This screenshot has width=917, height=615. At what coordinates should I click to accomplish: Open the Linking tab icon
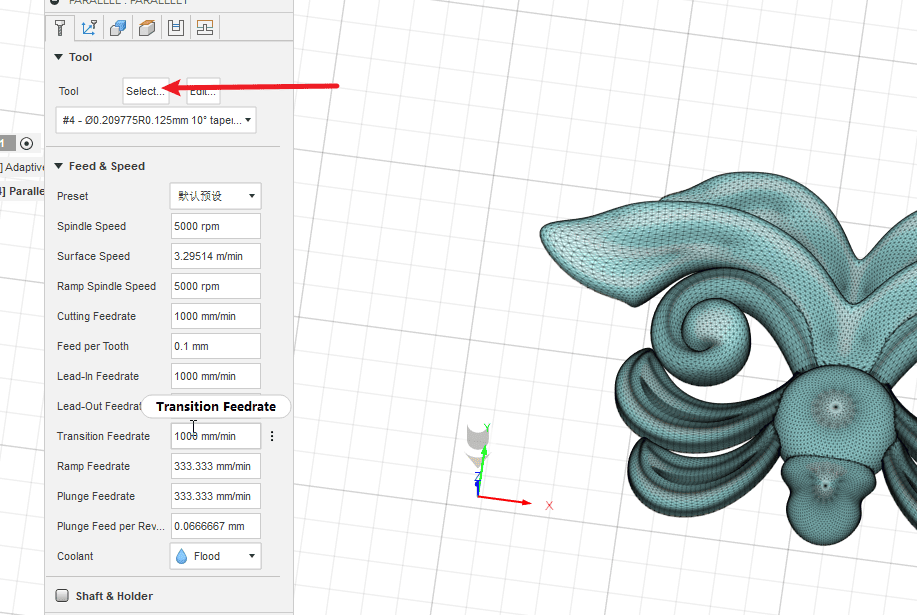[x=204, y=28]
